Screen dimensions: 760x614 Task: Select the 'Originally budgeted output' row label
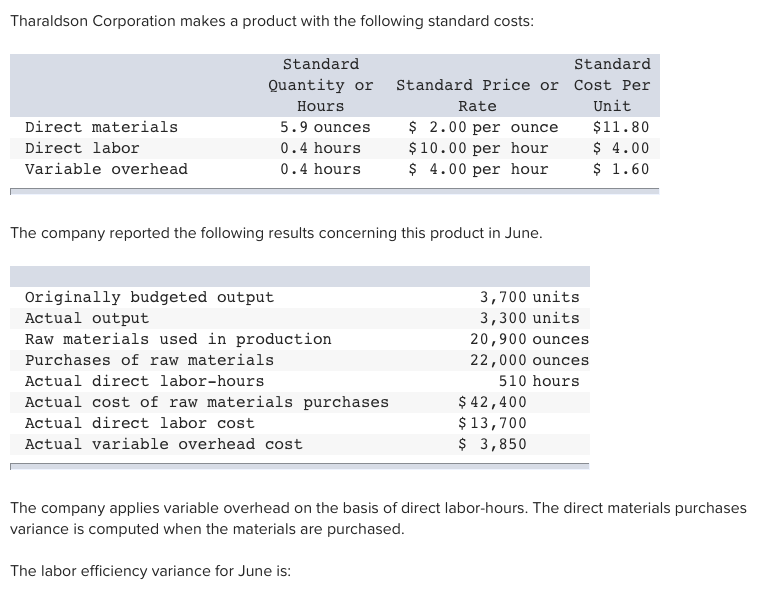click(149, 297)
